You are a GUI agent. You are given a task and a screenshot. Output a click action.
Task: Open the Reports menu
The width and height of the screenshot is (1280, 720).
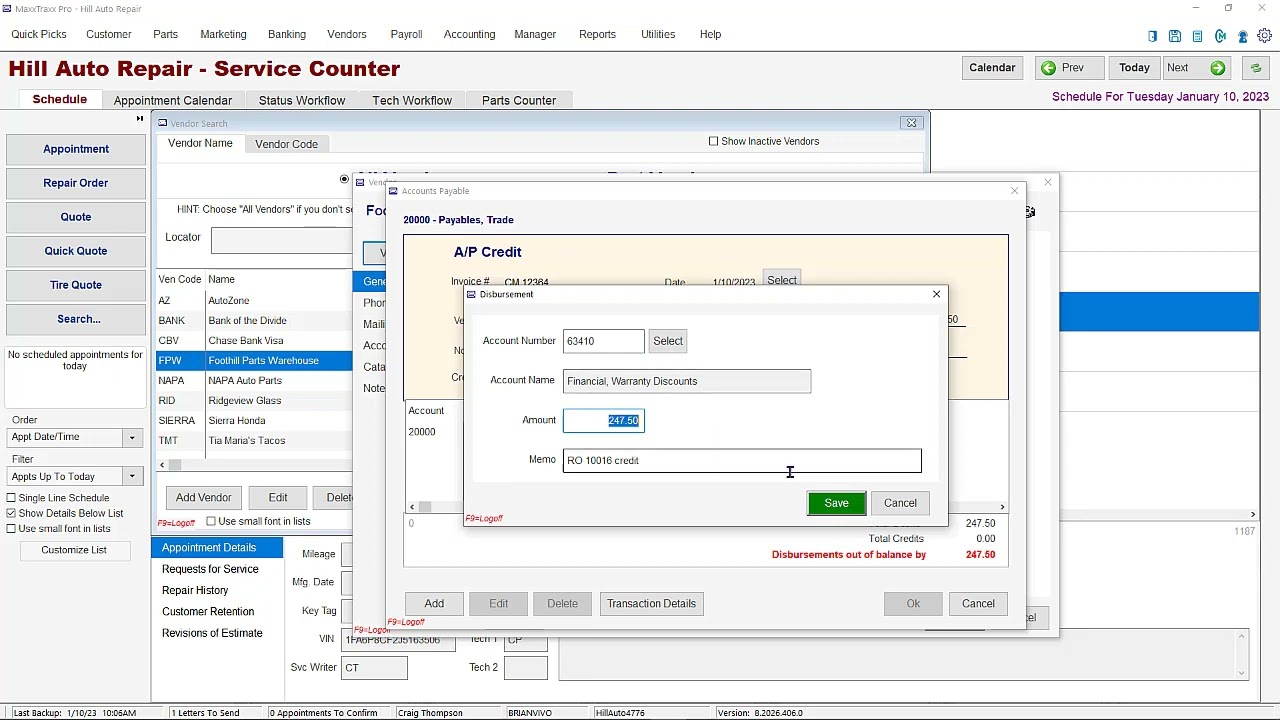point(597,34)
